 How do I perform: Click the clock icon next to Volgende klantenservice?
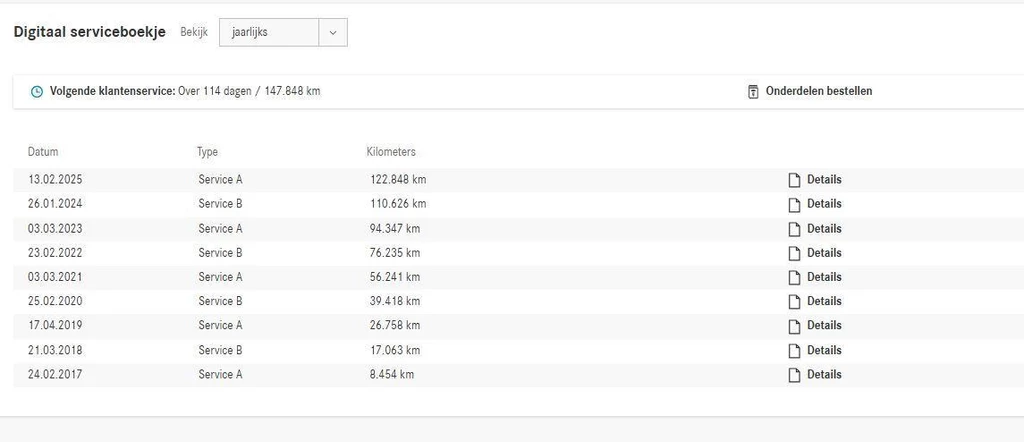[37, 92]
